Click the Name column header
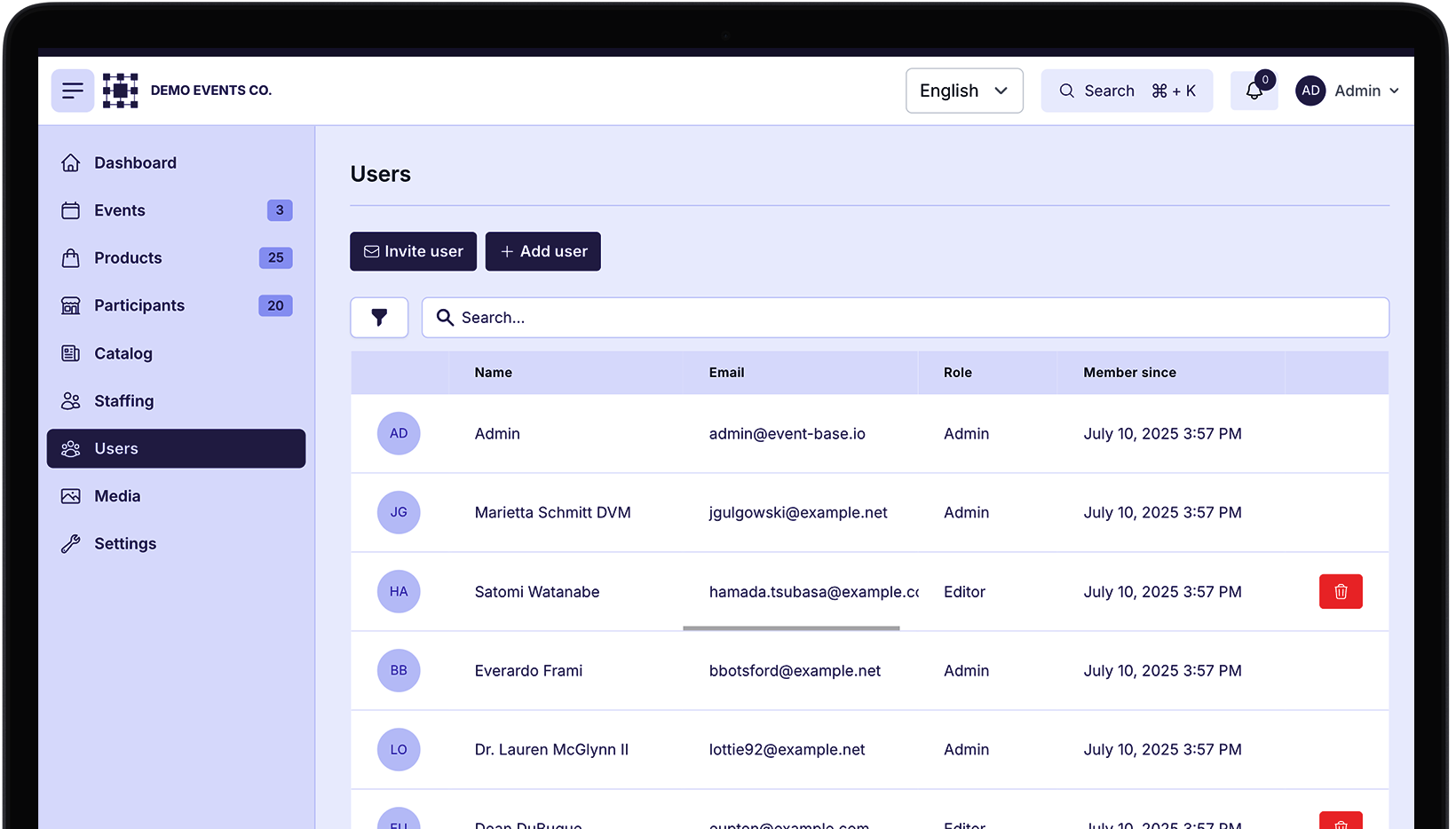The height and width of the screenshot is (829, 1456). pyautogui.click(x=494, y=373)
